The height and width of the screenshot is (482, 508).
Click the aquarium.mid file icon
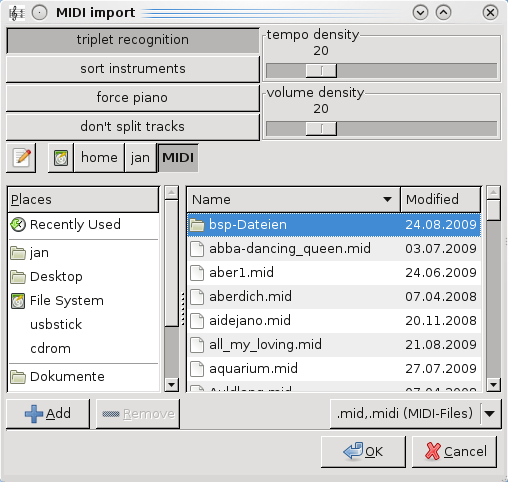[197, 369]
